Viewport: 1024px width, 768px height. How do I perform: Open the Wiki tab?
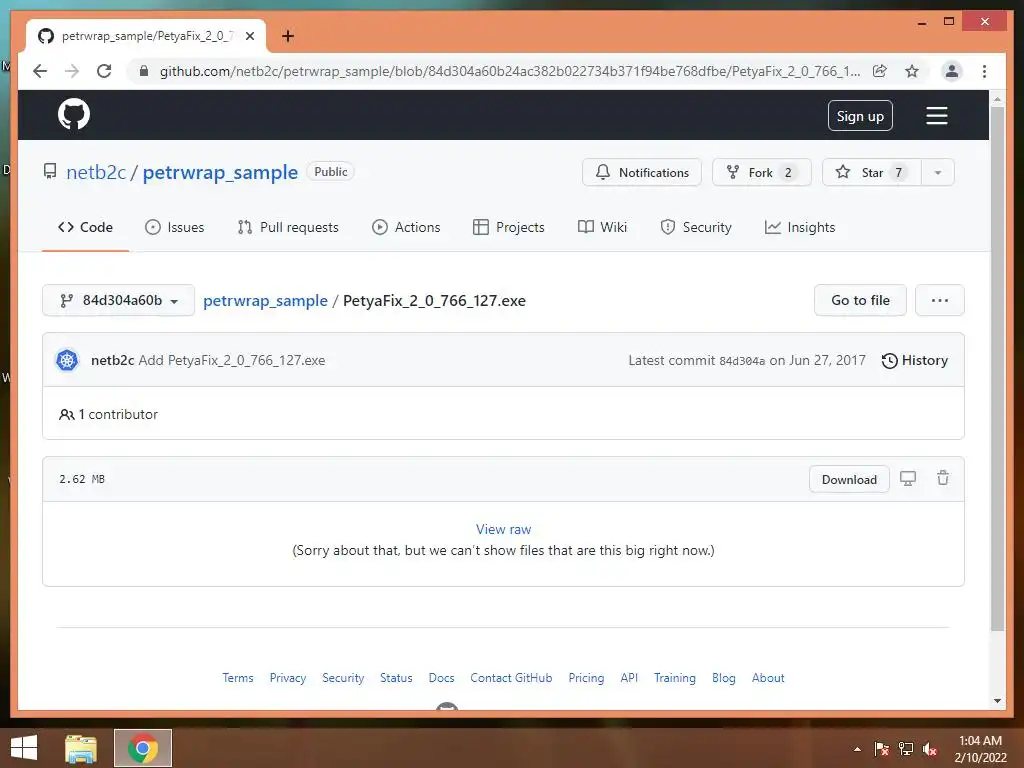602,227
